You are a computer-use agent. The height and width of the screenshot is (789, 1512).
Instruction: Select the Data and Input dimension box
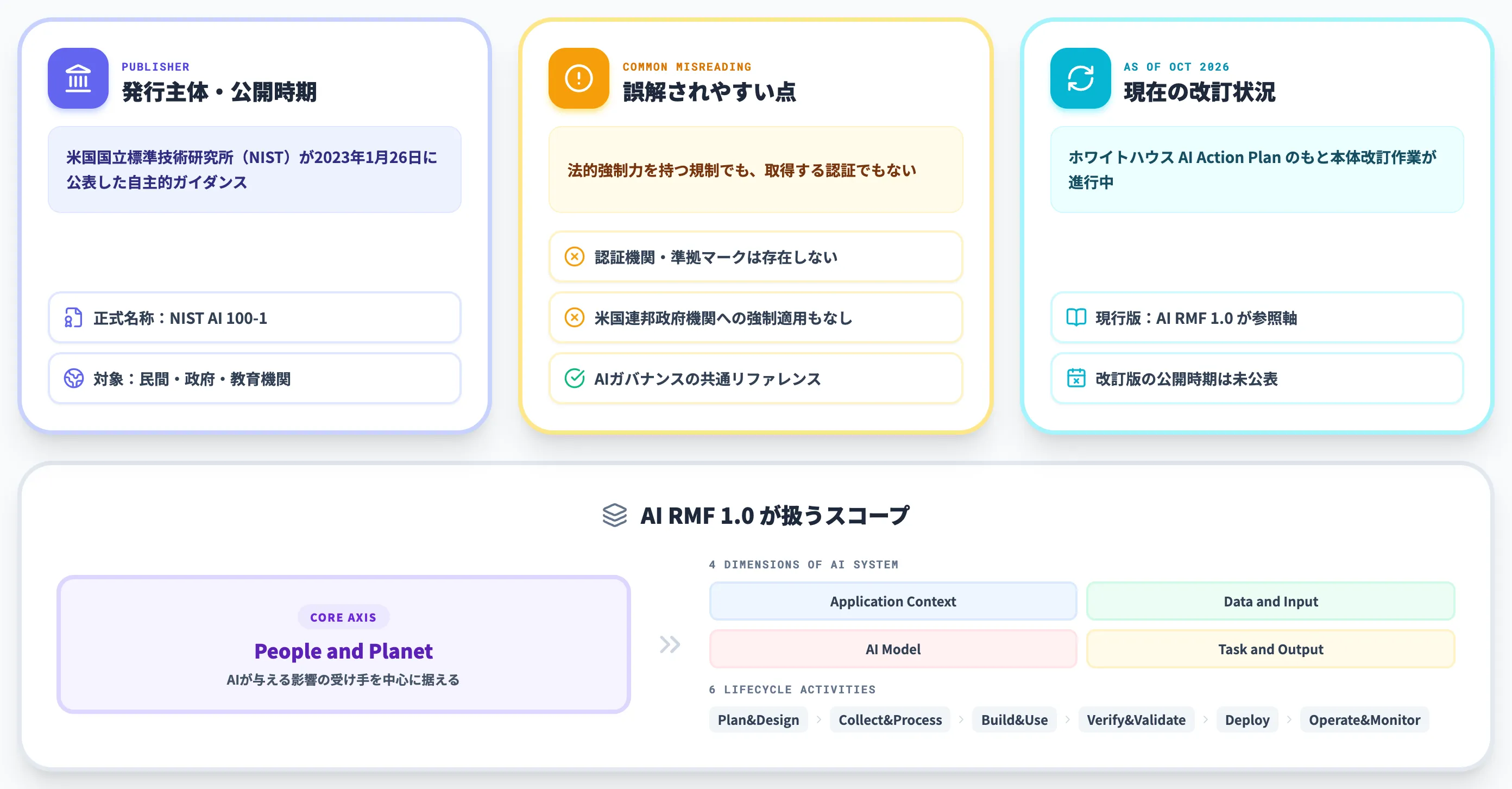click(1270, 601)
